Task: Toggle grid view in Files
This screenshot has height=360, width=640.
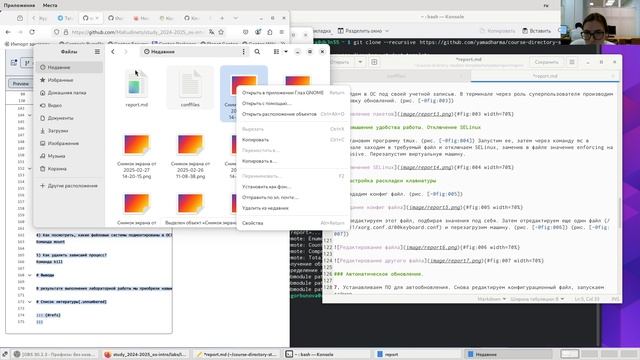Action: point(276,52)
